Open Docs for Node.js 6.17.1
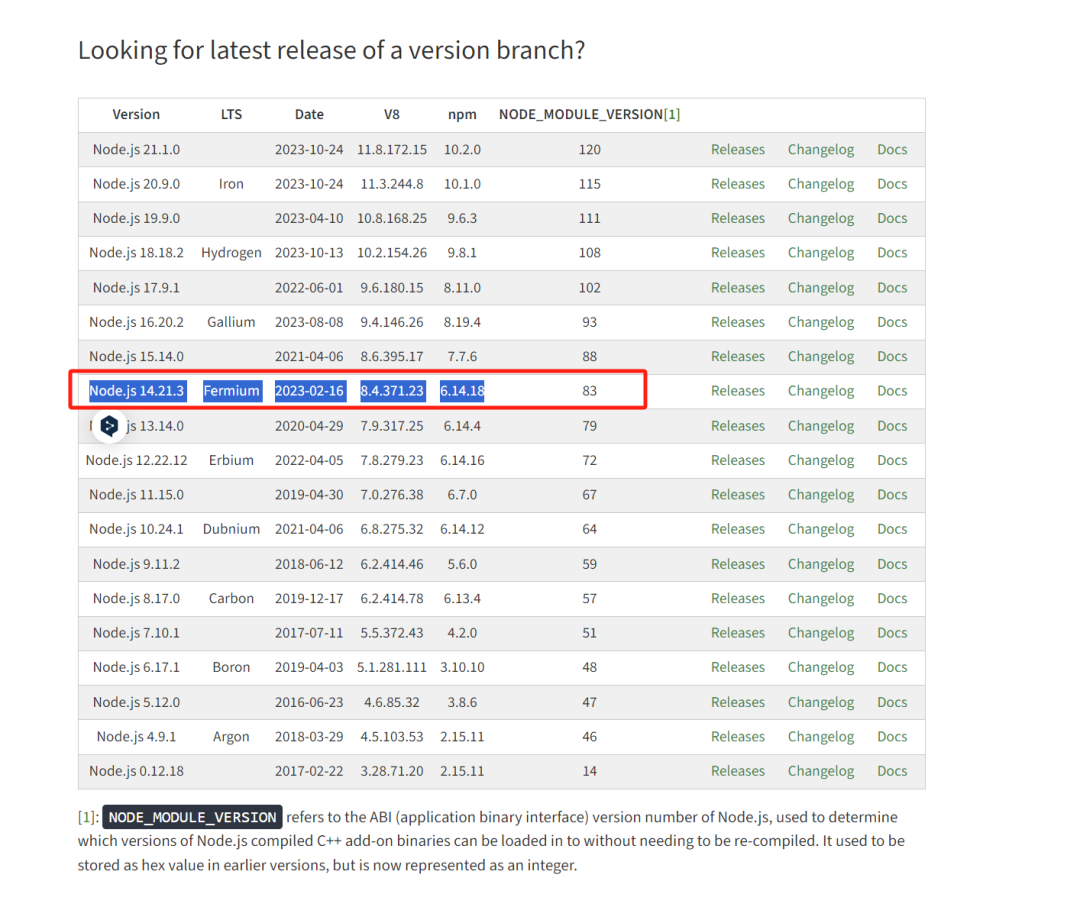Screen dimensions: 1080x907 pos(892,668)
